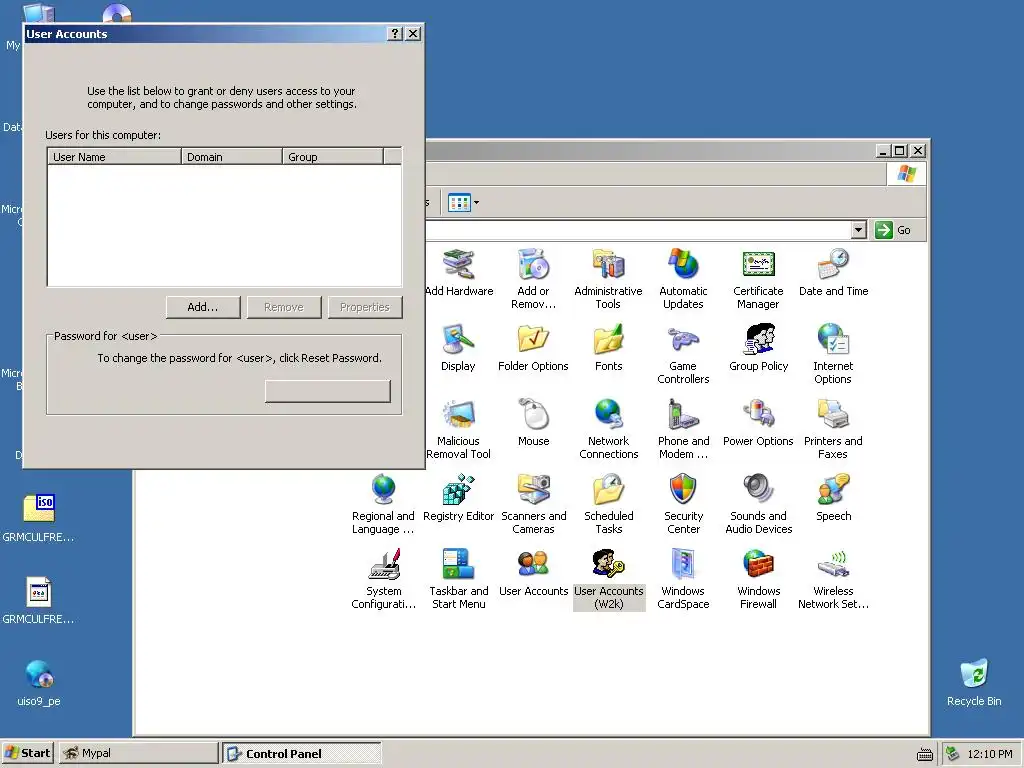Click the users list empty input area

point(225,225)
